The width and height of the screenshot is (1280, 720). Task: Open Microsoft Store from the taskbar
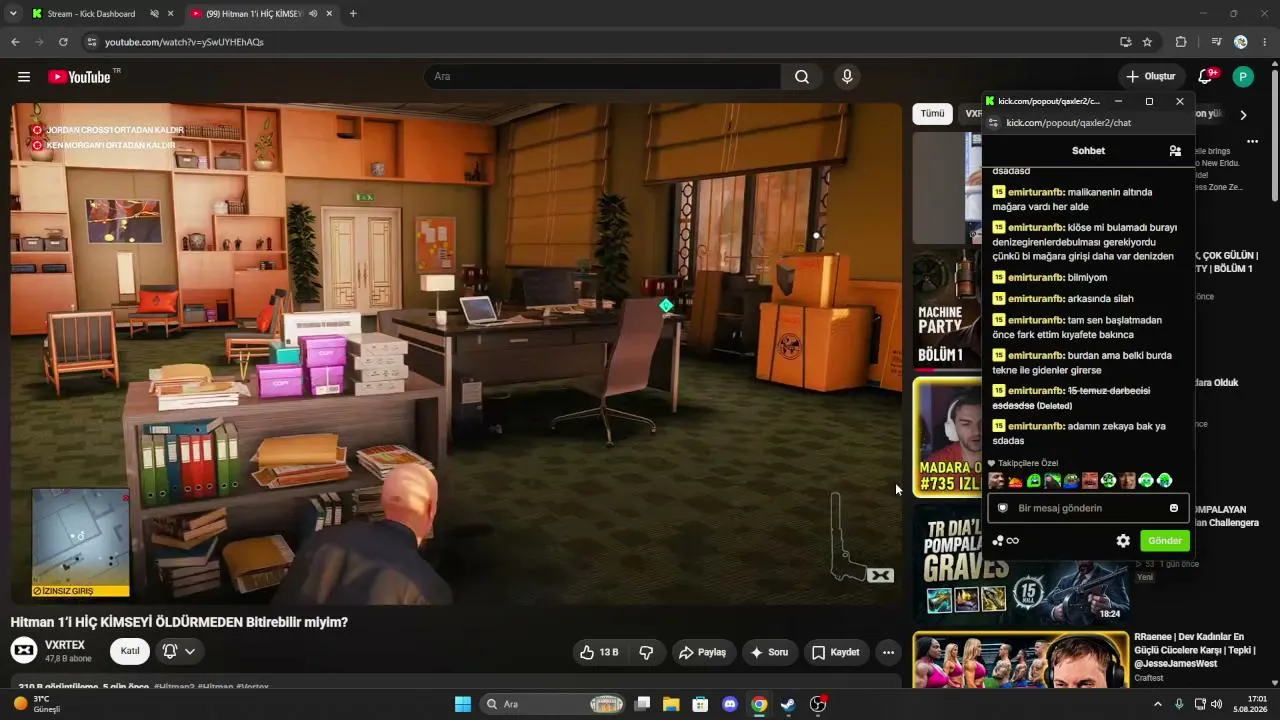pos(700,704)
